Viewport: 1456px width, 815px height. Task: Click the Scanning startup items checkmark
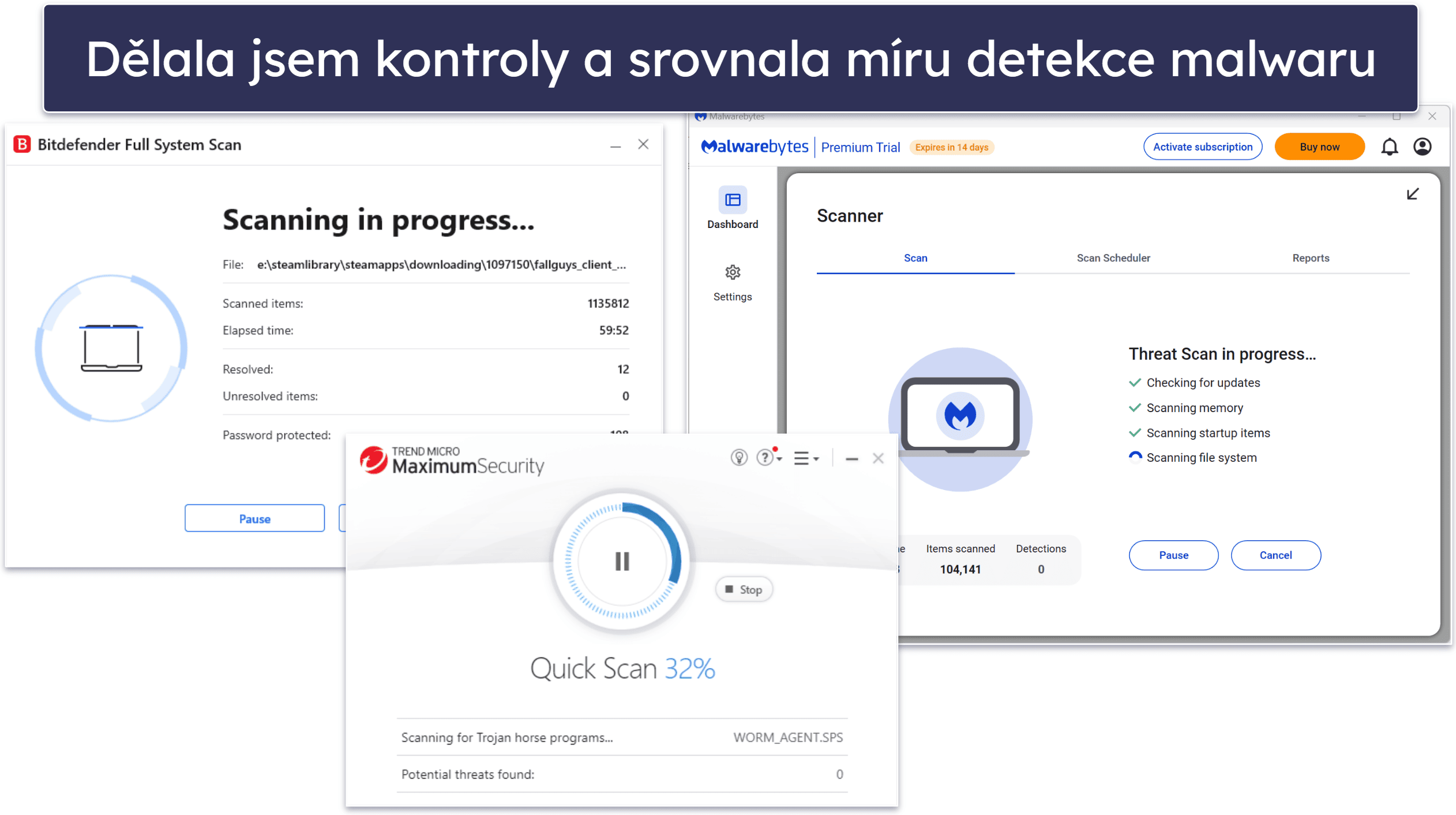click(1135, 433)
